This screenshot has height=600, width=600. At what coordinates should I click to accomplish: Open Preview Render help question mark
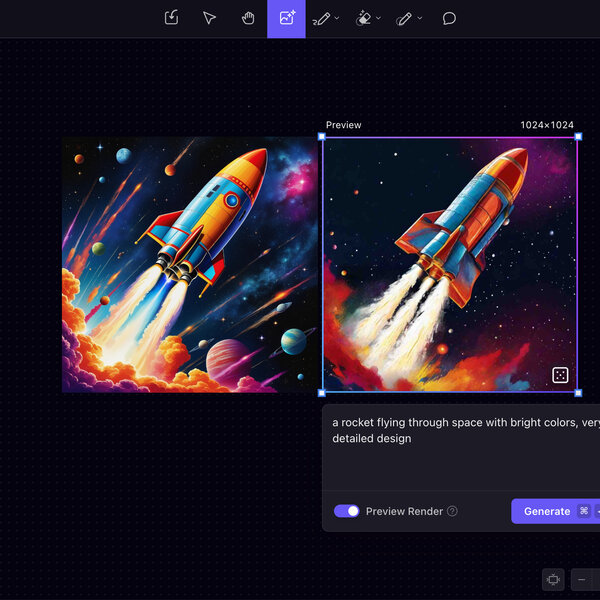(452, 511)
